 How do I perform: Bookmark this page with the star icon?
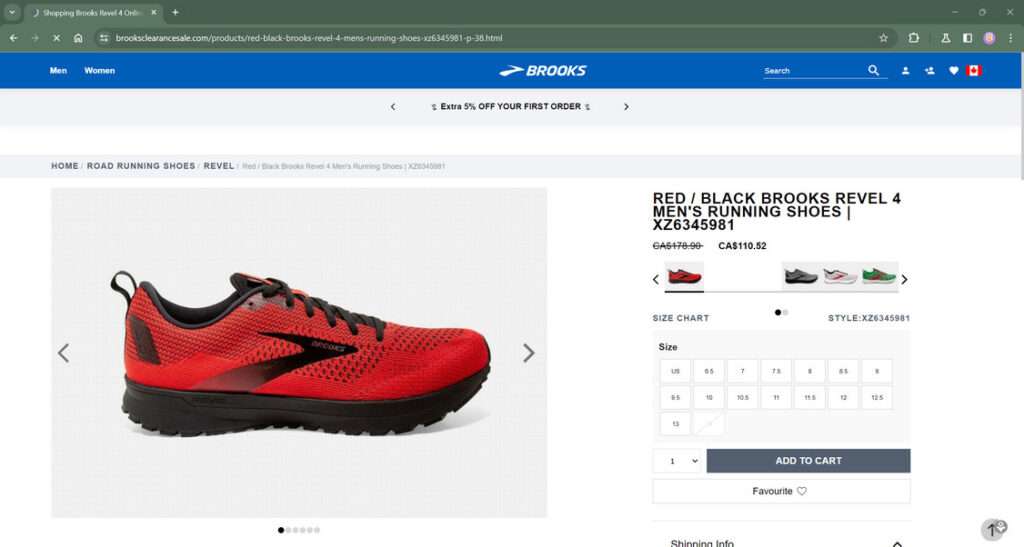pyautogui.click(x=884, y=38)
